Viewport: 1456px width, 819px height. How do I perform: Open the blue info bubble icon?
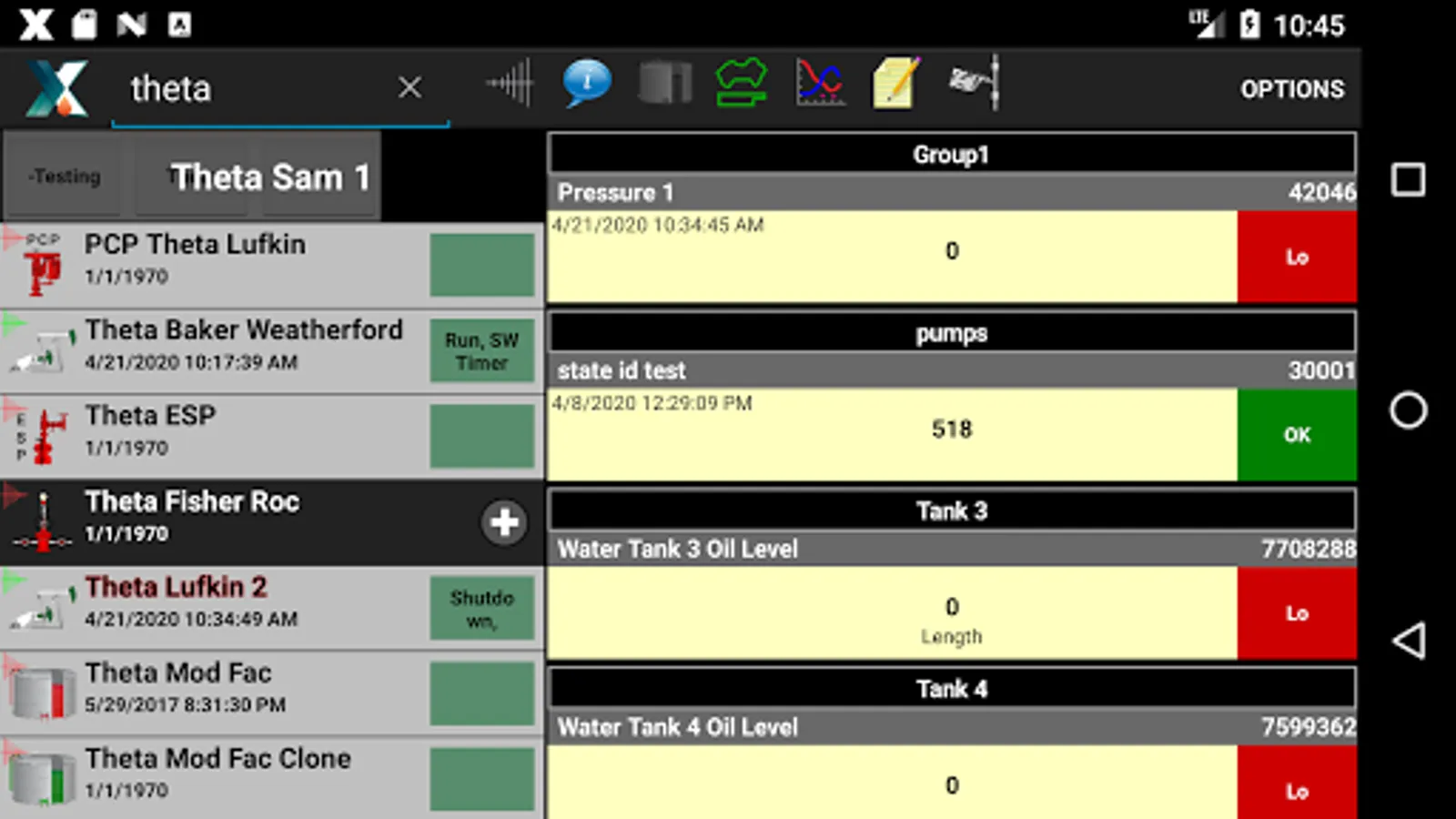(587, 84)
